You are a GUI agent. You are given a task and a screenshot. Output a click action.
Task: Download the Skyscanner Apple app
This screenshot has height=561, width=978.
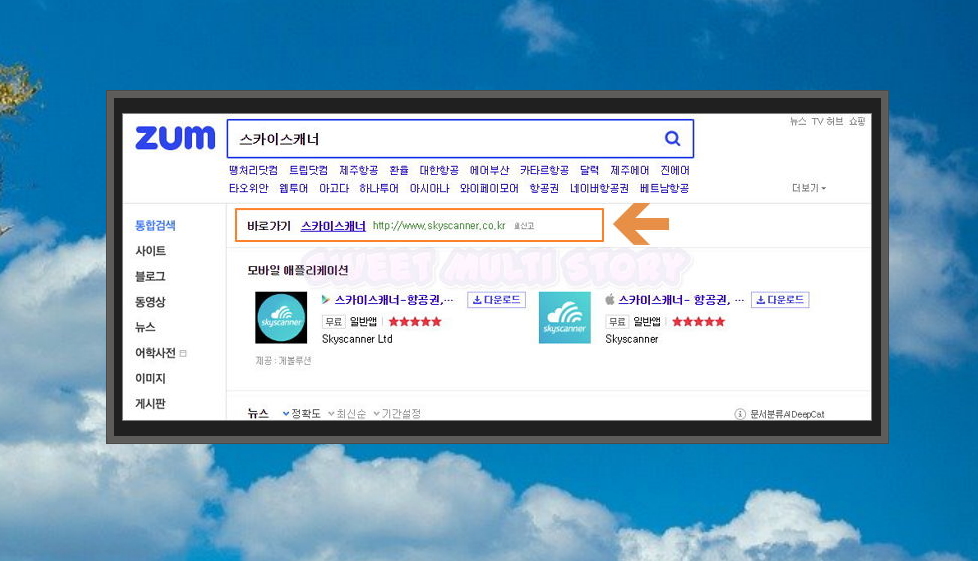tap(780, 300)
